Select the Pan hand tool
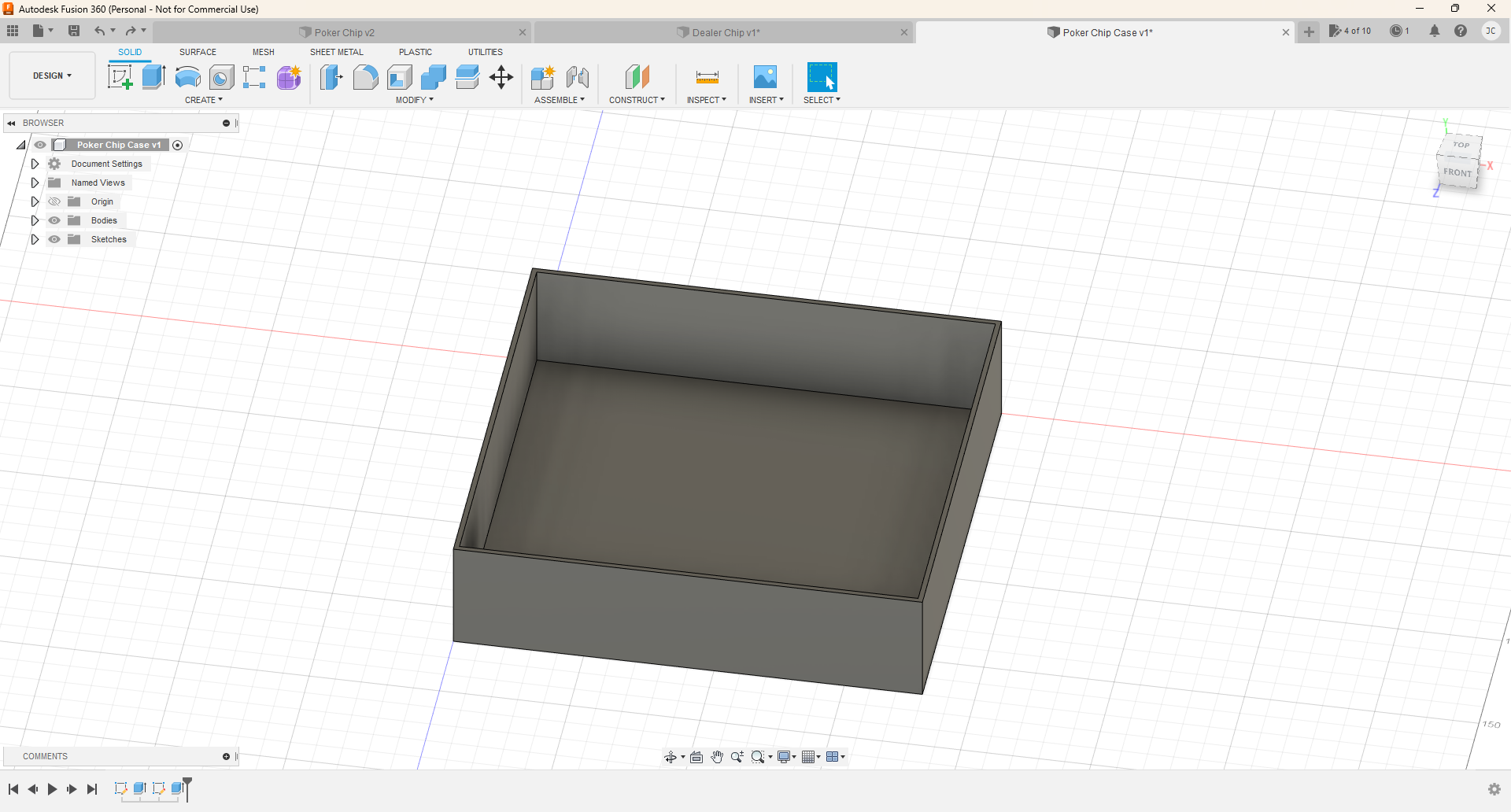Viewport: 1511px width, 812px height. [717, 757]
